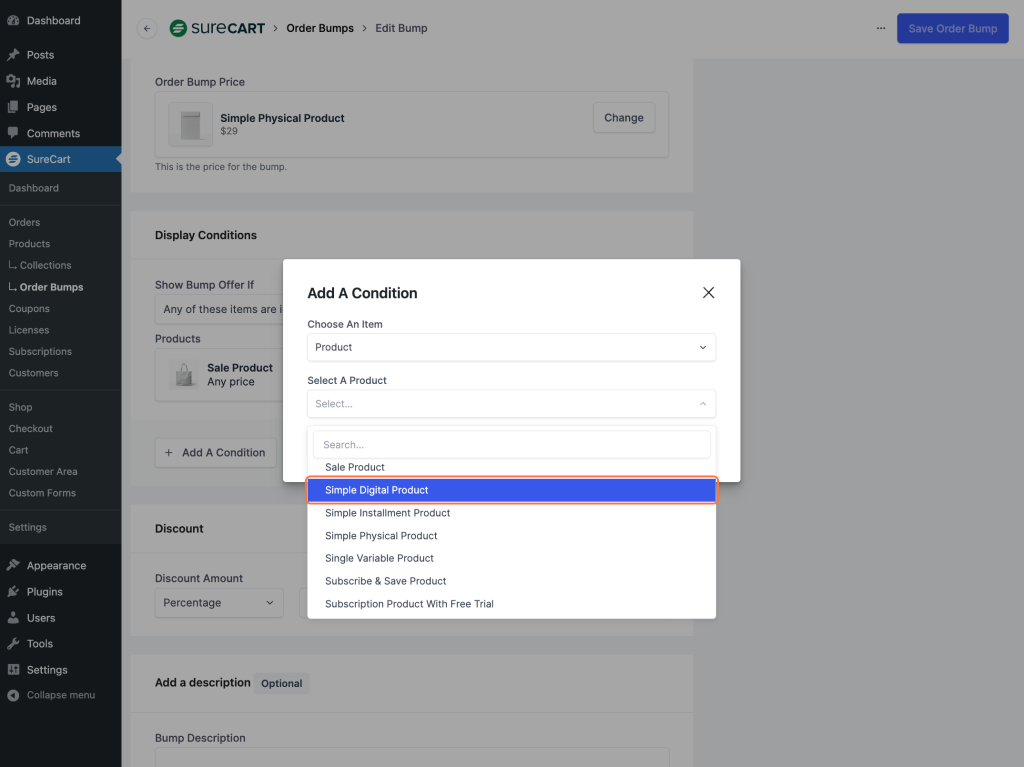Image resolution: width=1024 pixels, height=767 pixels.
Task: Click the SureCart logo in header
Action: pos(217,29)
